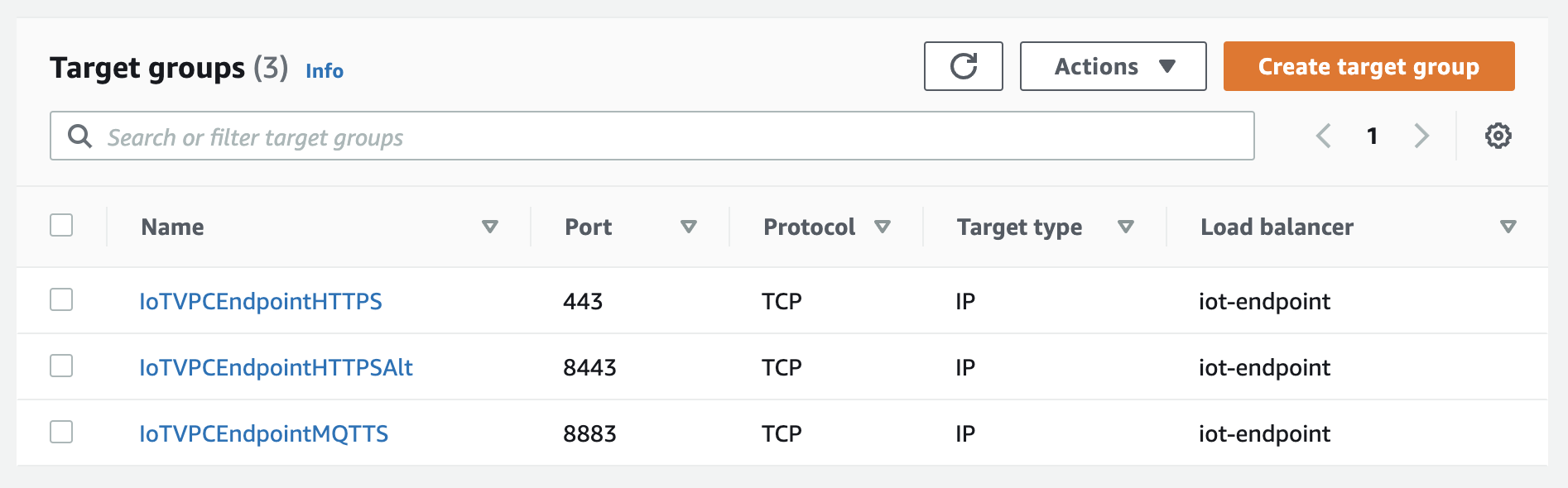
Task: Open the Info link beside title
Action: tap(325, 70)
